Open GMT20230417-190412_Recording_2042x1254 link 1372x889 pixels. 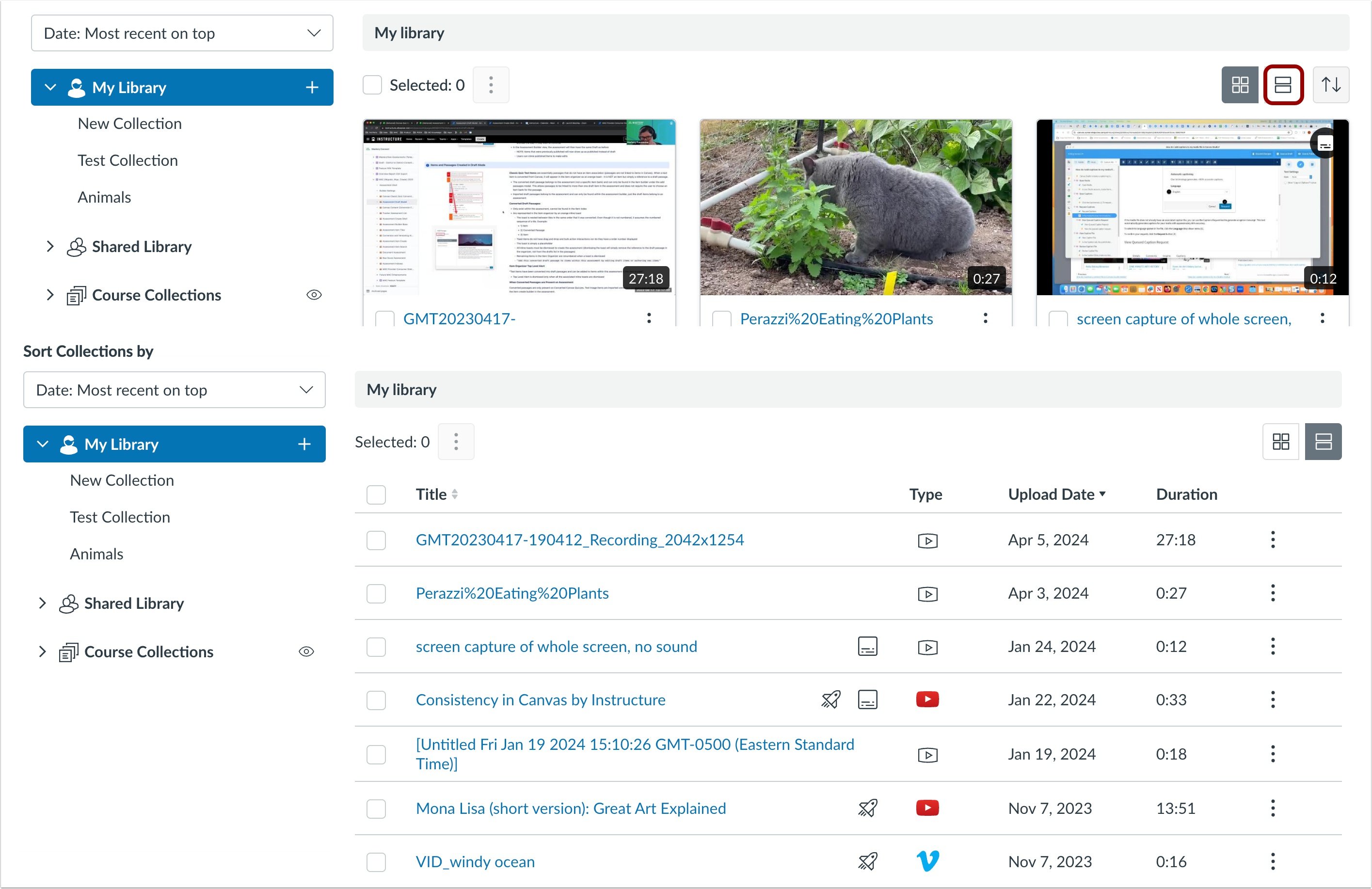[579, 540]
